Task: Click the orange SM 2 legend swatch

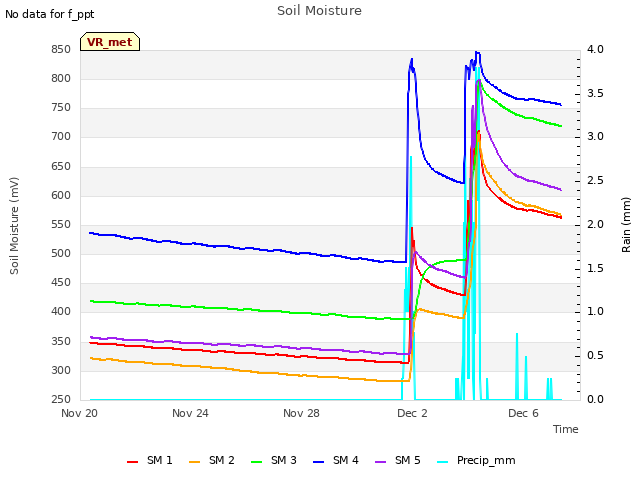Action: [x=194, y=462]
